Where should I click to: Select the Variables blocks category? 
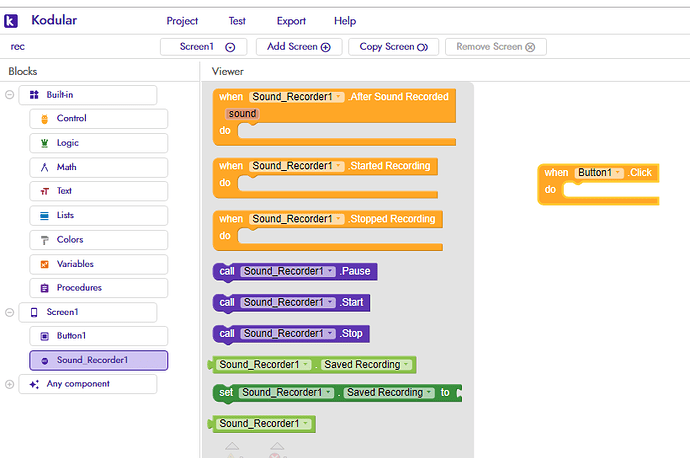(99, 264)
